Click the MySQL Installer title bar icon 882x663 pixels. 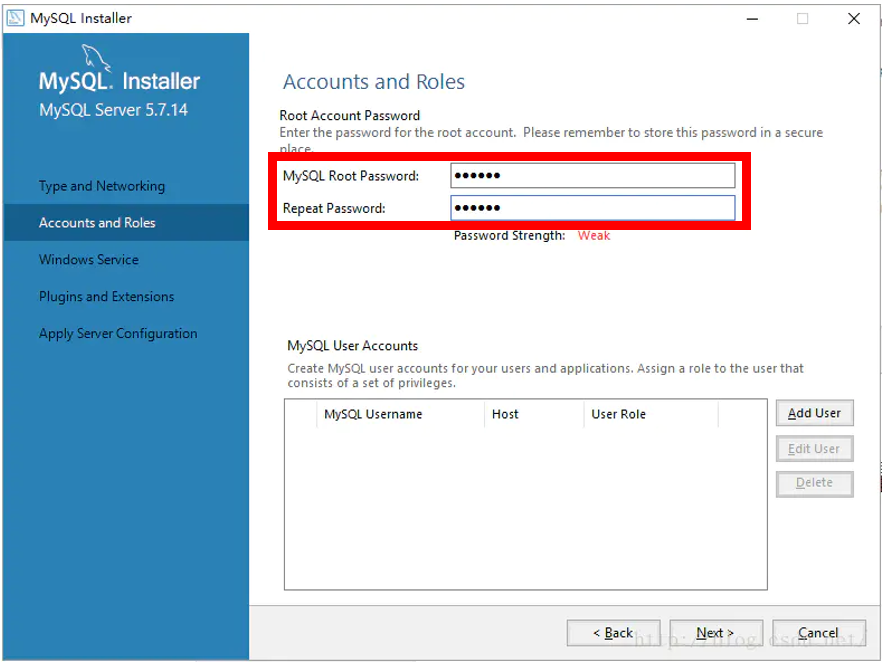[15, 18]
